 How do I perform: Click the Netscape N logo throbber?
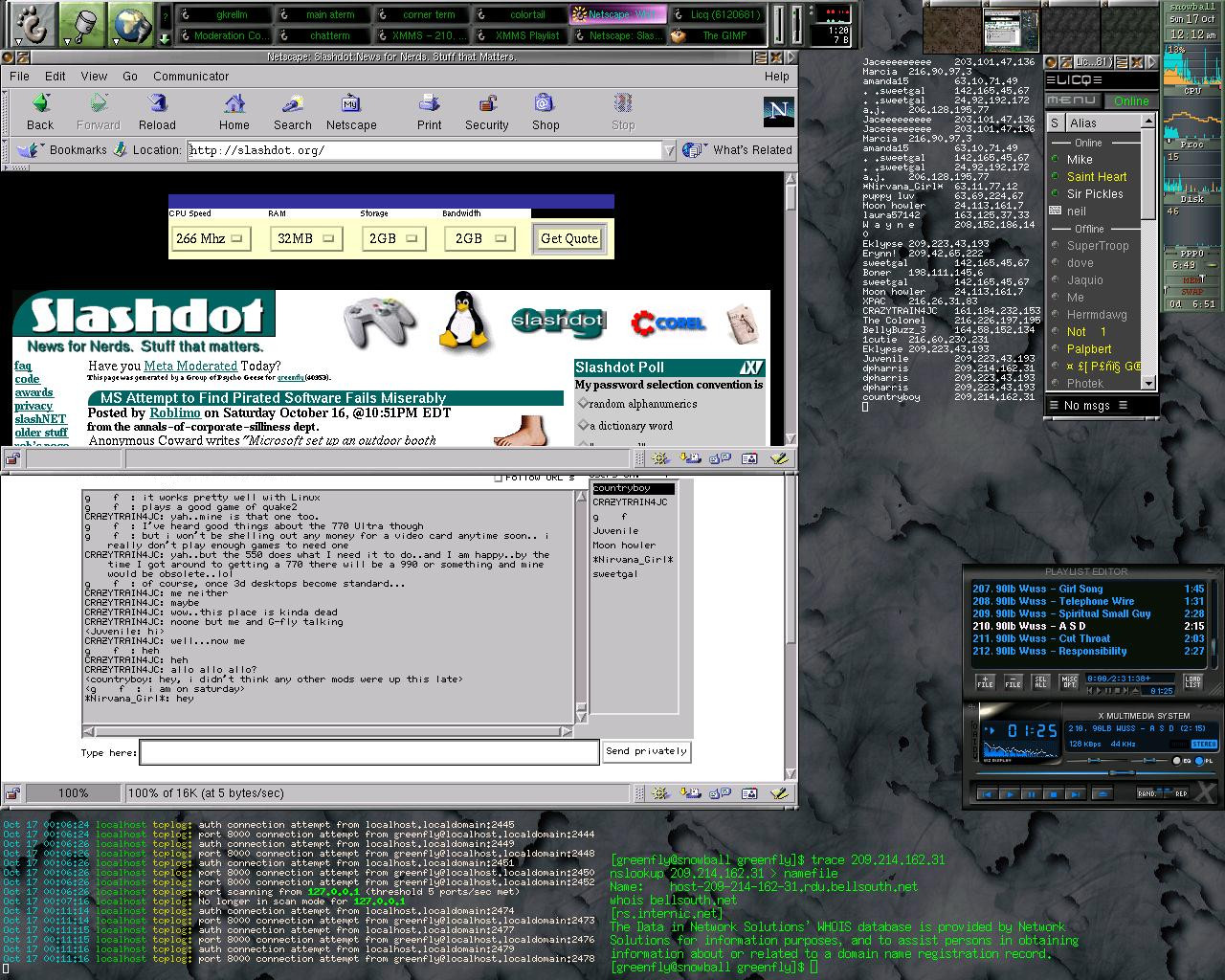tap(778, 111)
